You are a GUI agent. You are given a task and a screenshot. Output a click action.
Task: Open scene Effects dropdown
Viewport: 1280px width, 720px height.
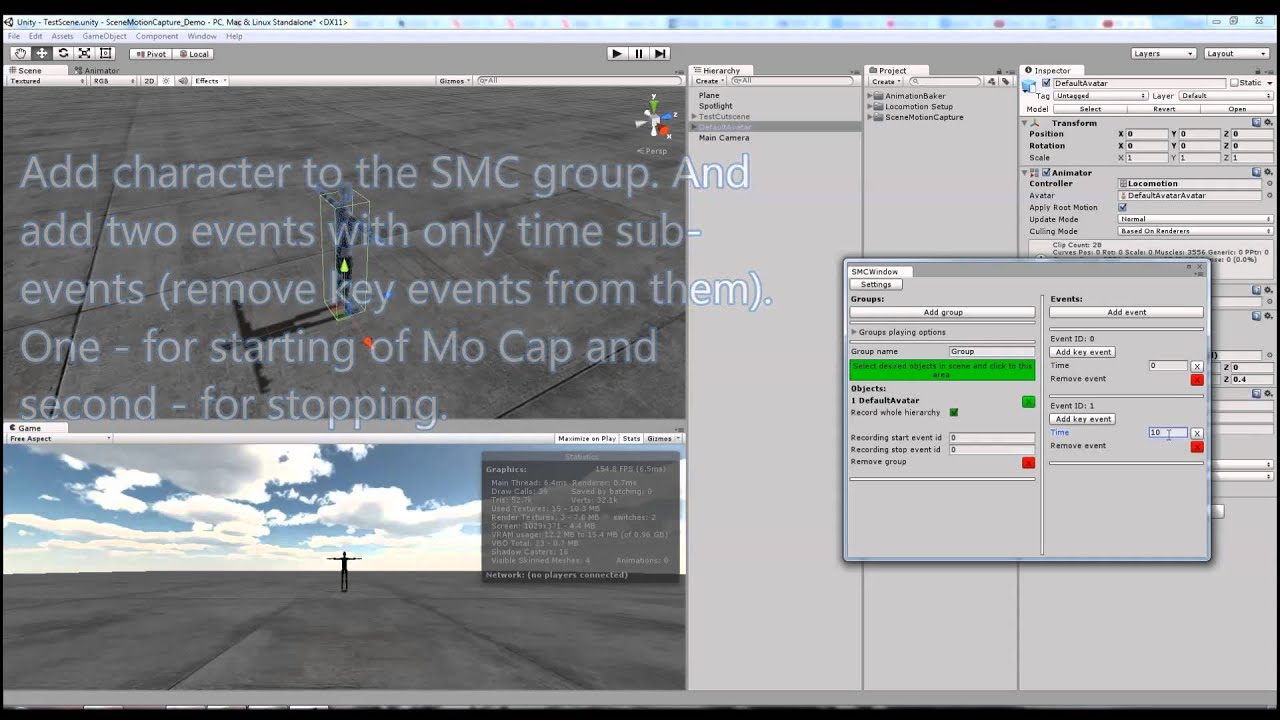point(211,81)
